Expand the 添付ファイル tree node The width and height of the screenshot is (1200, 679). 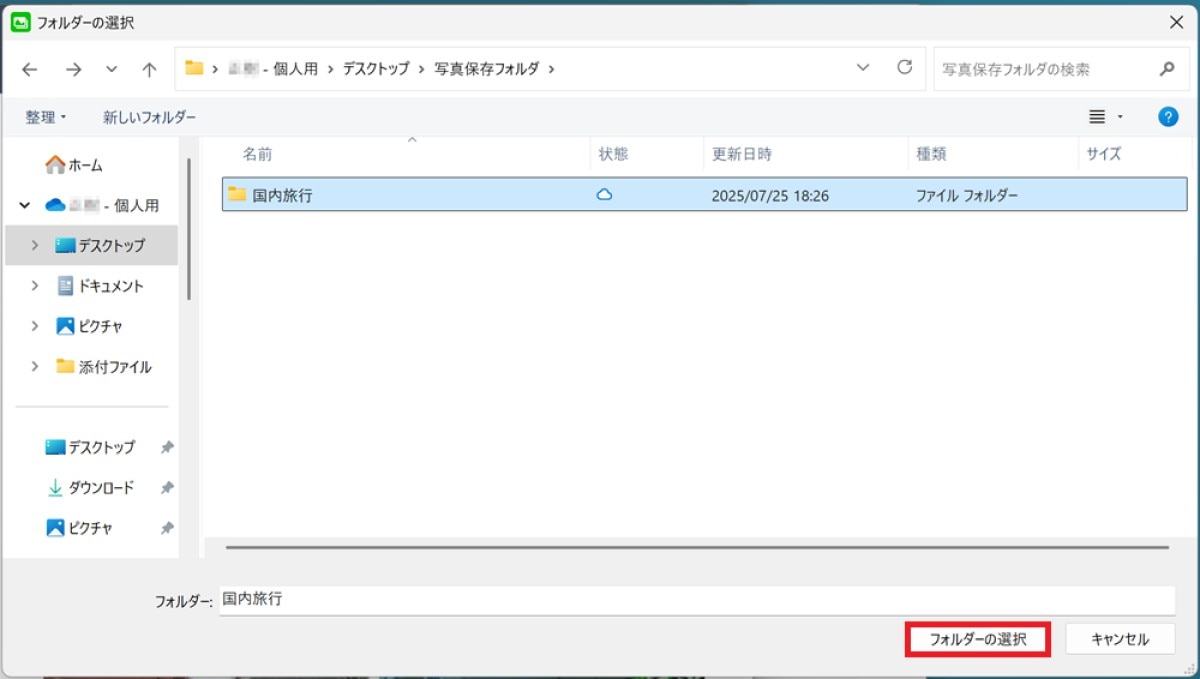pos(35,367)
